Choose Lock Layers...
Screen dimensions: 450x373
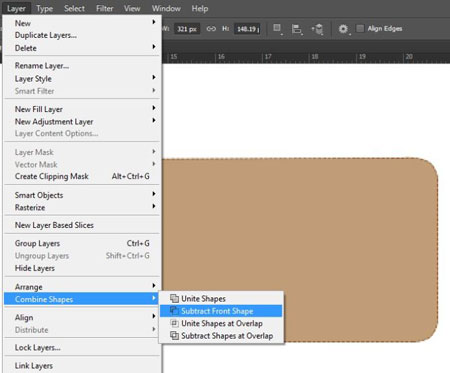pyautogui.click(x=82, y=348)
